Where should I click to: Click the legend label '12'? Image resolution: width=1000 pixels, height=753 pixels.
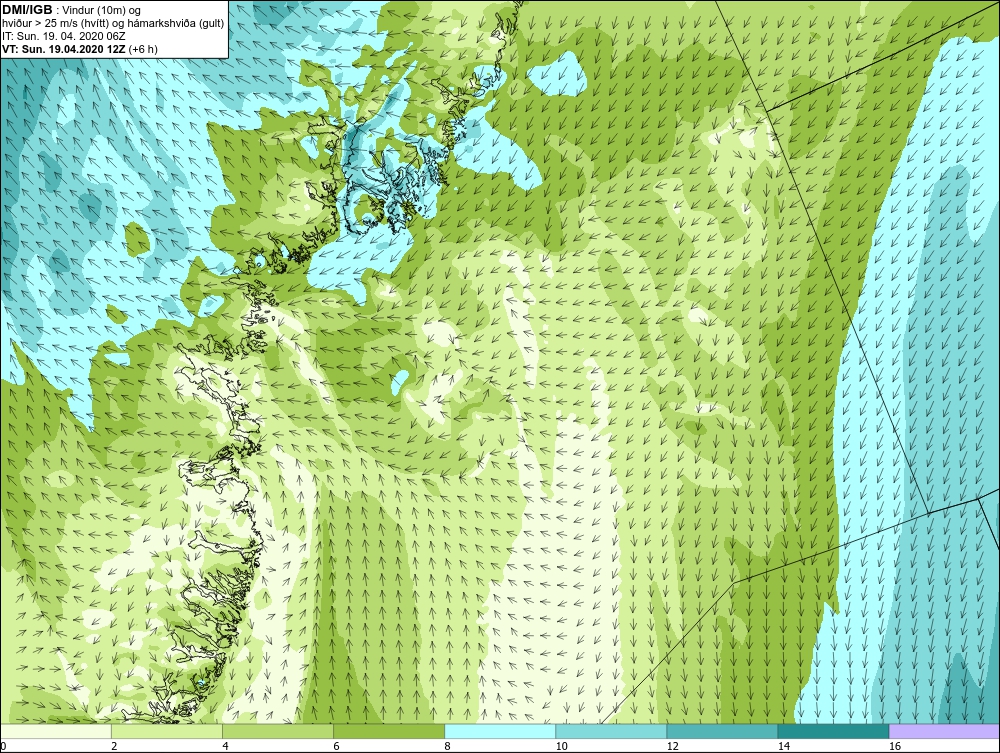click(672, 747)
